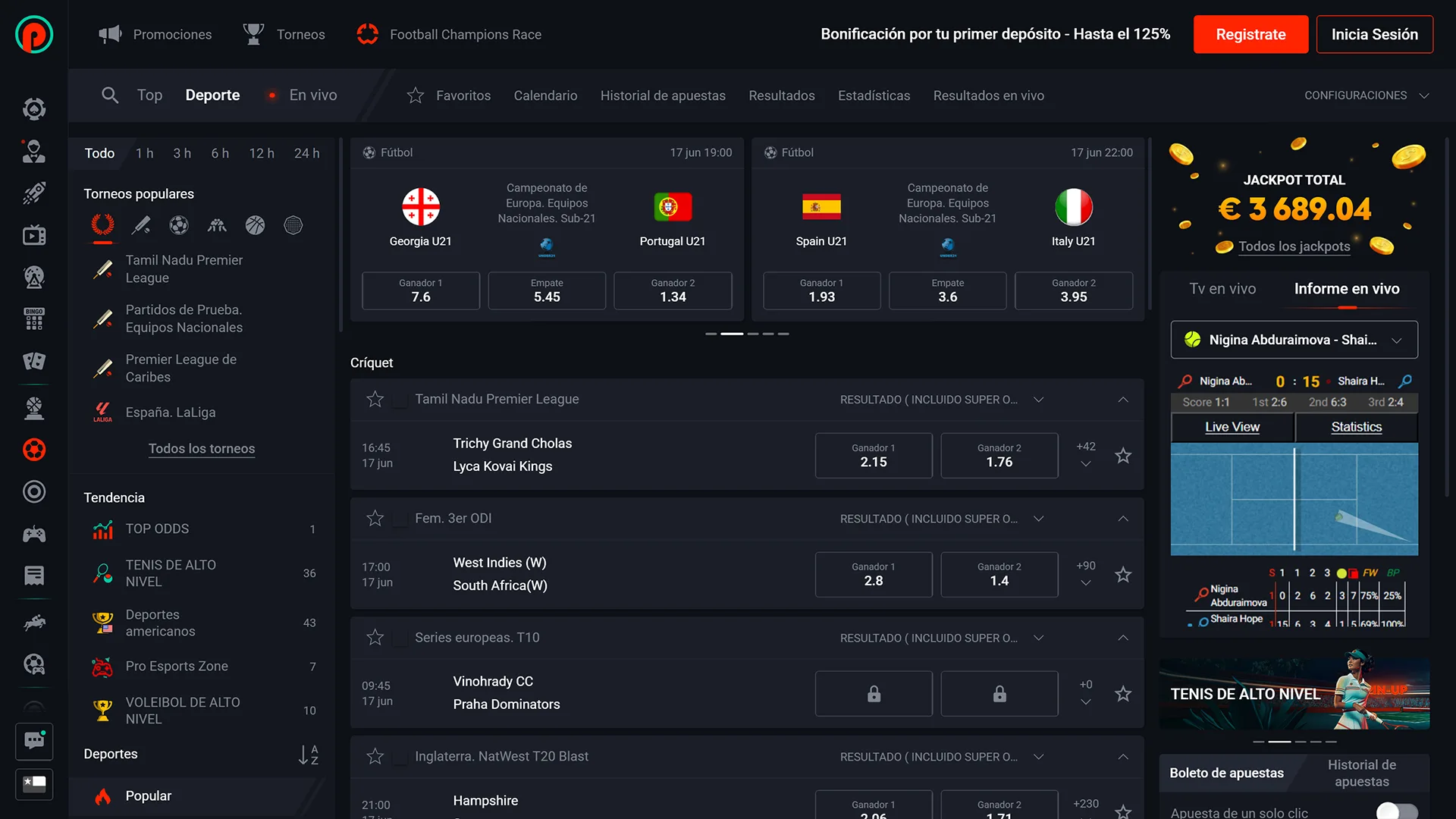
Task: Click the horse racing sidebar icon
Action: (x=33, y=623)
